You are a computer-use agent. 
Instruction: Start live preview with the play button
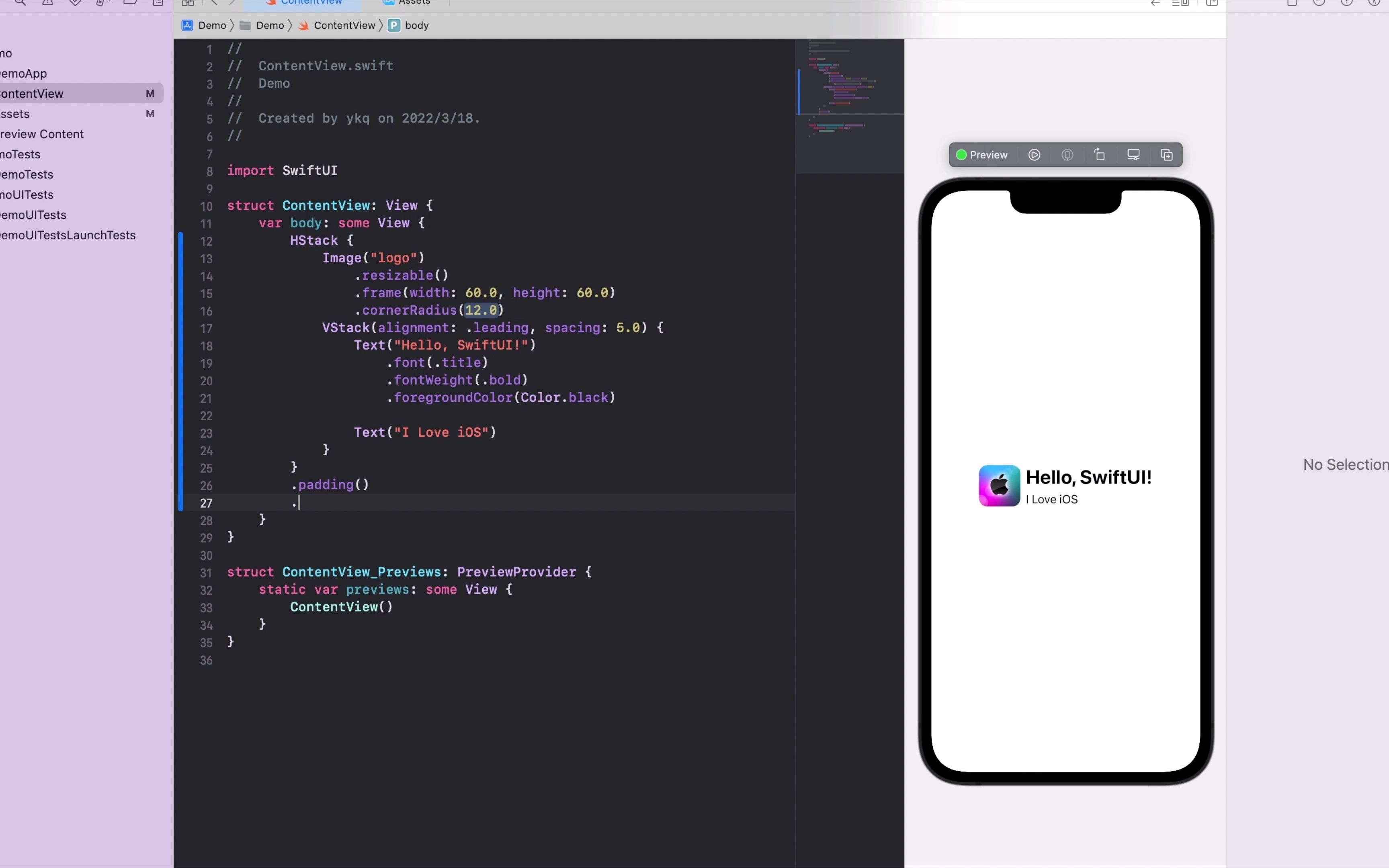pos(1034,155)
